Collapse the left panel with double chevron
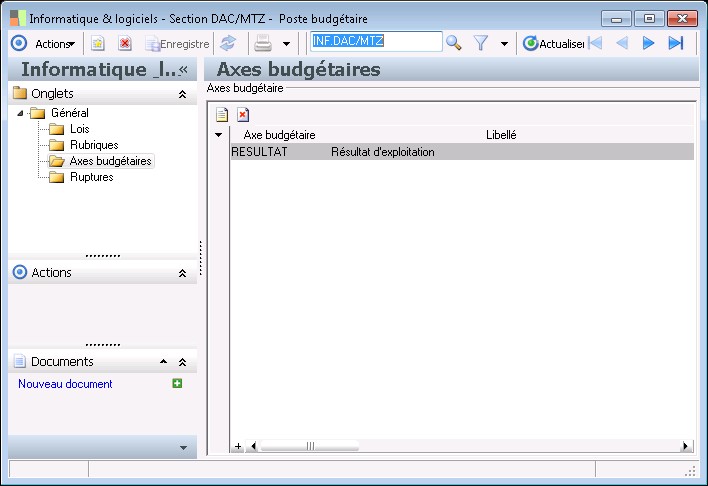Image resolution: width=708 pixels, height=486 pixels. pyautogui.click(x=183, y=69)
